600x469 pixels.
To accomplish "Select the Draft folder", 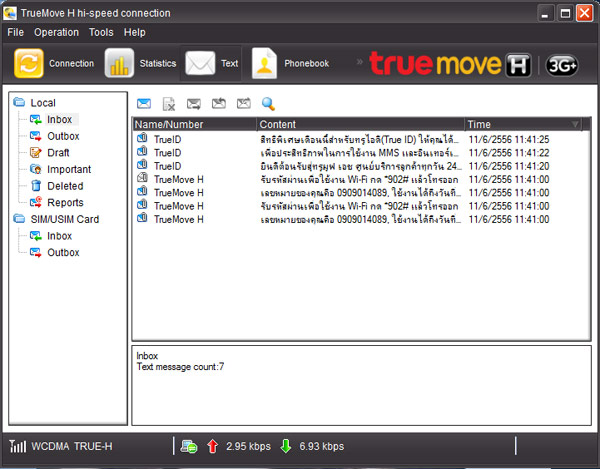I will pyautogui.click(x=58, y=153).
